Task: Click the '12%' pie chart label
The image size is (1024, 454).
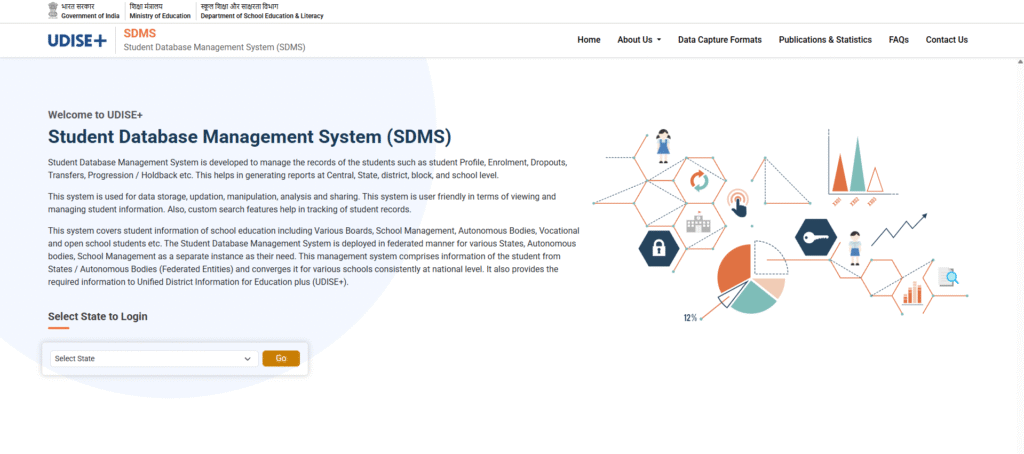Action: click(x=690, y=317)
